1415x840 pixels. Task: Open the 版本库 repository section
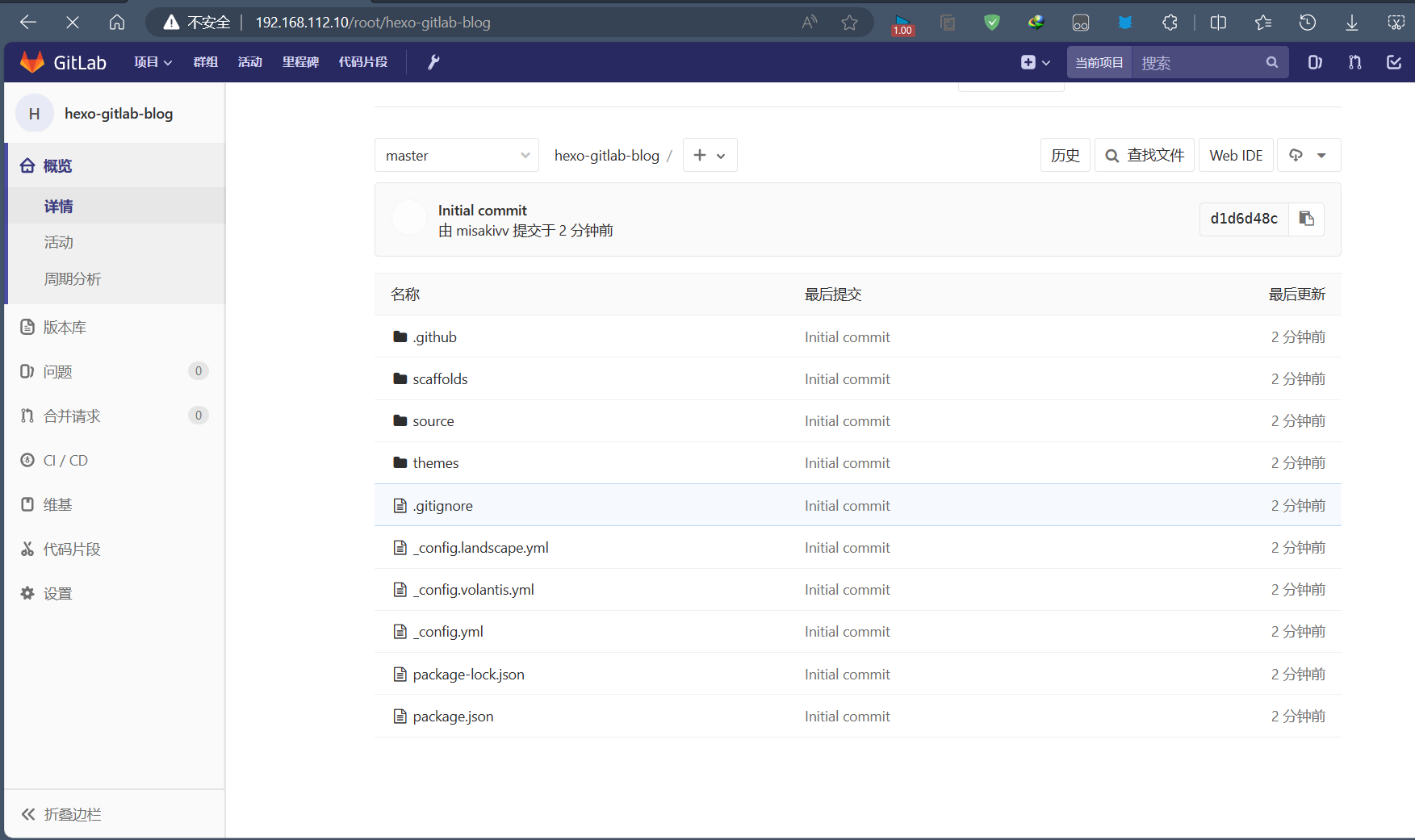click(65, 327)
